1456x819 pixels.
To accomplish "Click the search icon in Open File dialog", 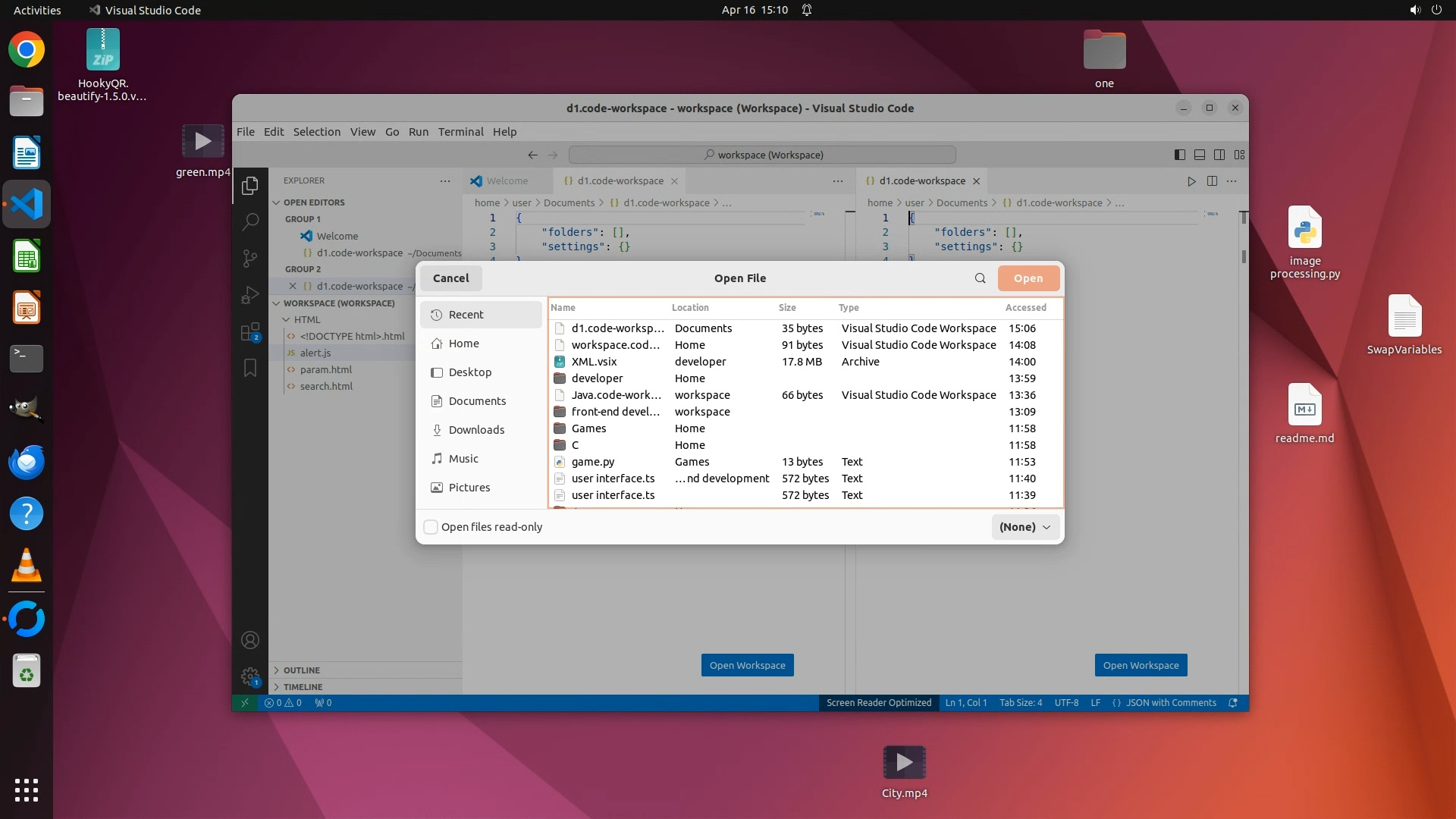I will (980, 278).
